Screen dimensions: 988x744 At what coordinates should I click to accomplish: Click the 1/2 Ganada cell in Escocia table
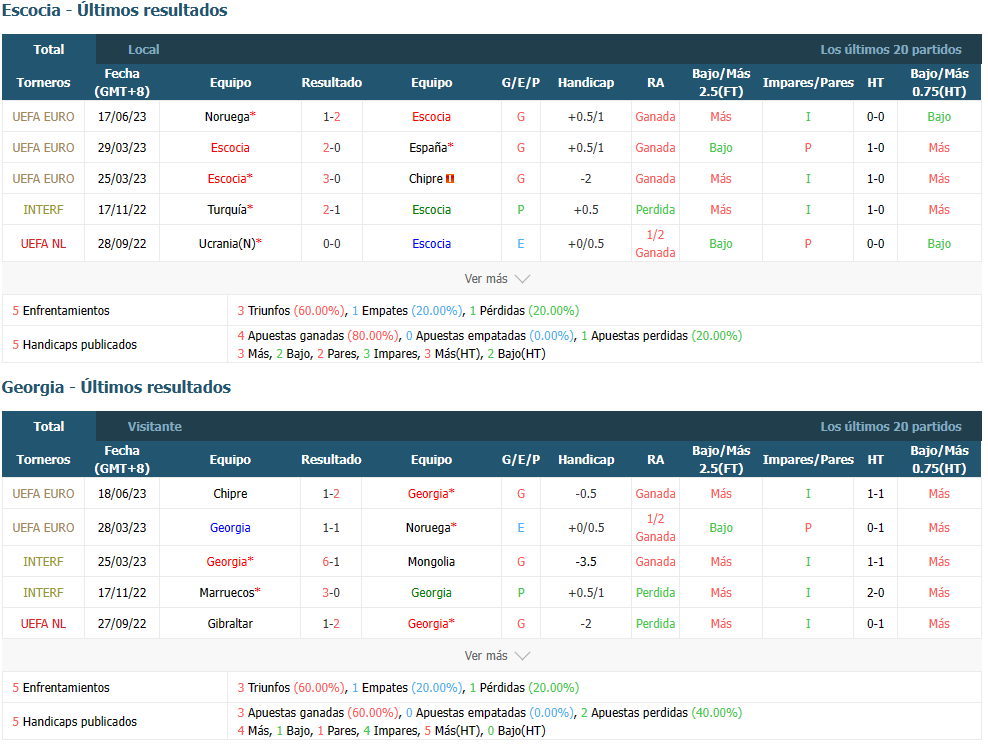click(655, 244)
